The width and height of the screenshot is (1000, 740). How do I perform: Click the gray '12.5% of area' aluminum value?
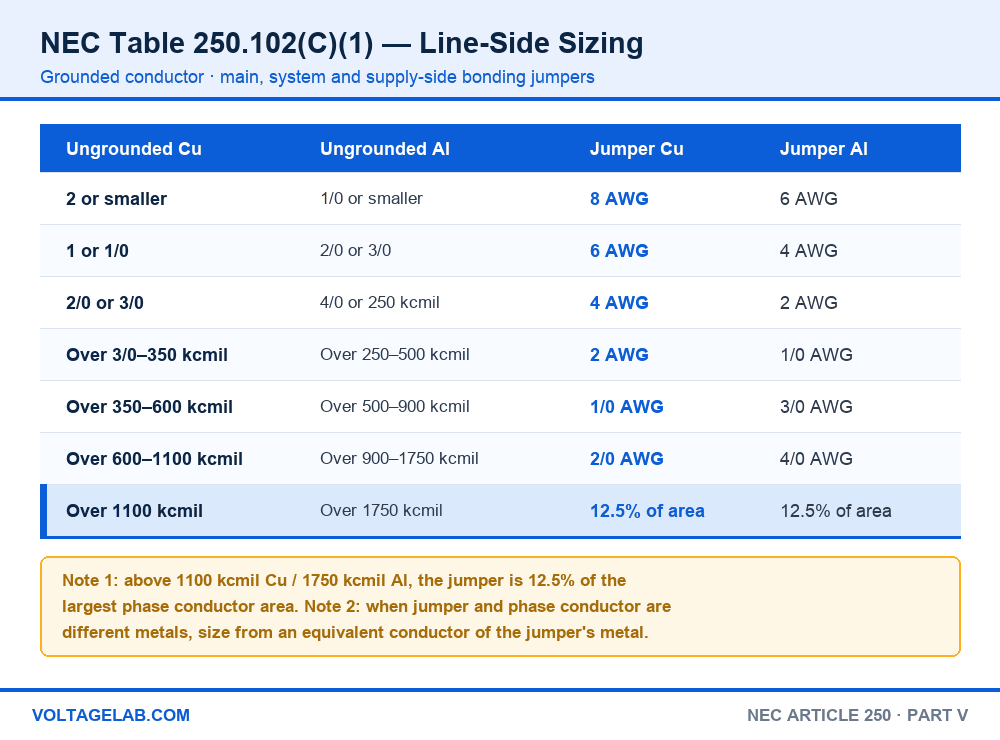(x=836, y=511)
